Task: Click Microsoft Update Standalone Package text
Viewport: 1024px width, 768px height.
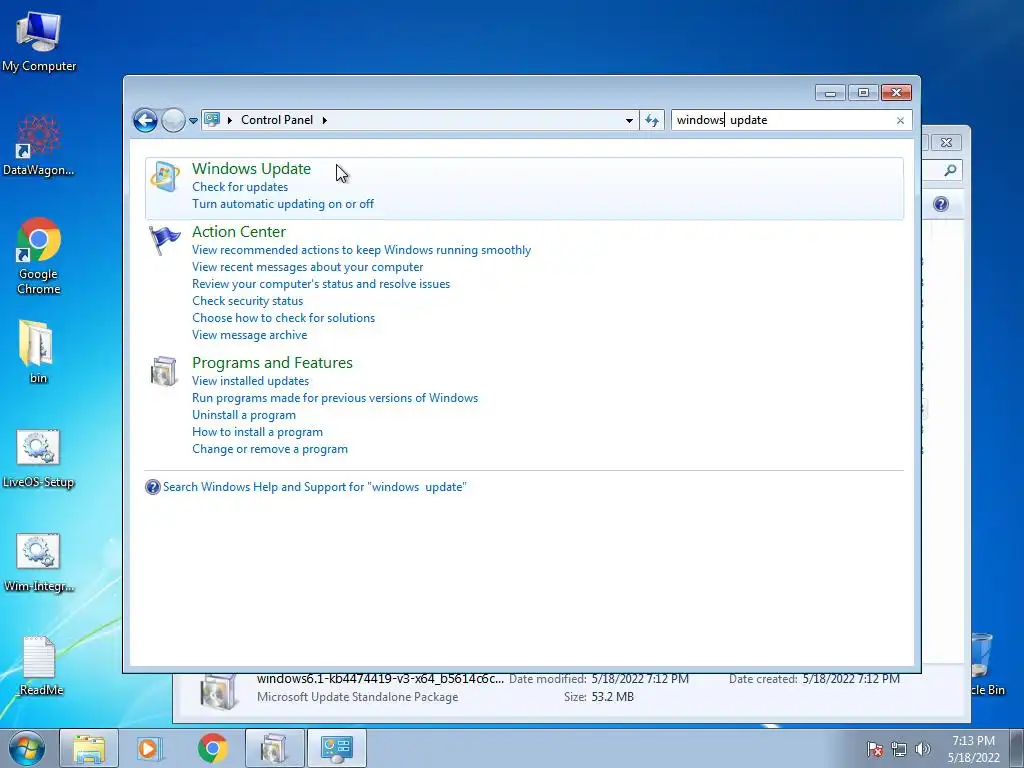Action: [x=357, y=697]
